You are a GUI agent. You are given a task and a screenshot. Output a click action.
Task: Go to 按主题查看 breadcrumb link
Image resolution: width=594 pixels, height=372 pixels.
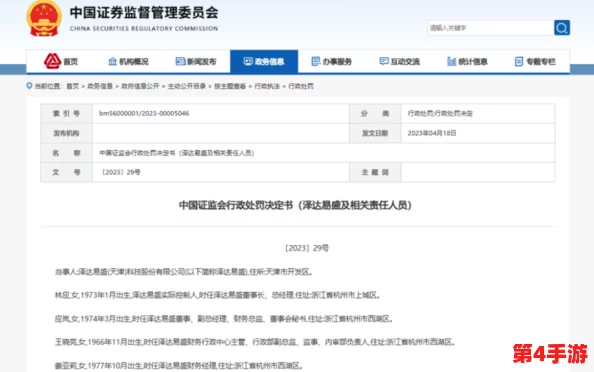230,86
